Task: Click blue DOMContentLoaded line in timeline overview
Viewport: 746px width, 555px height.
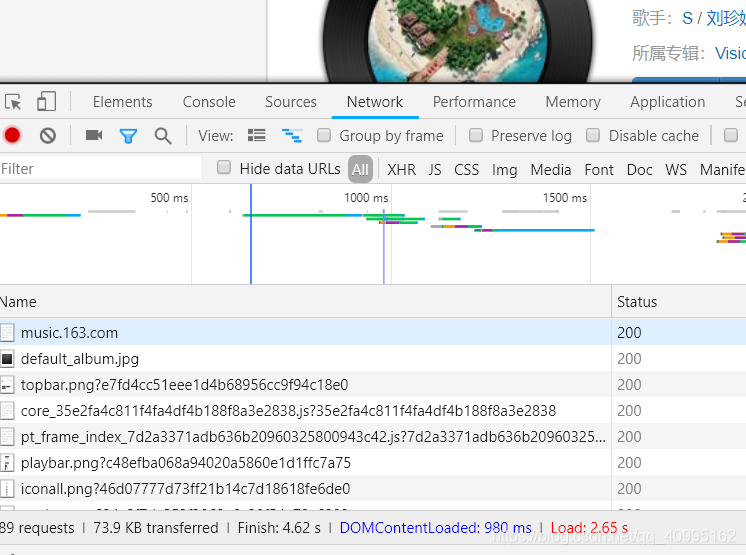Action: point(251,234)
